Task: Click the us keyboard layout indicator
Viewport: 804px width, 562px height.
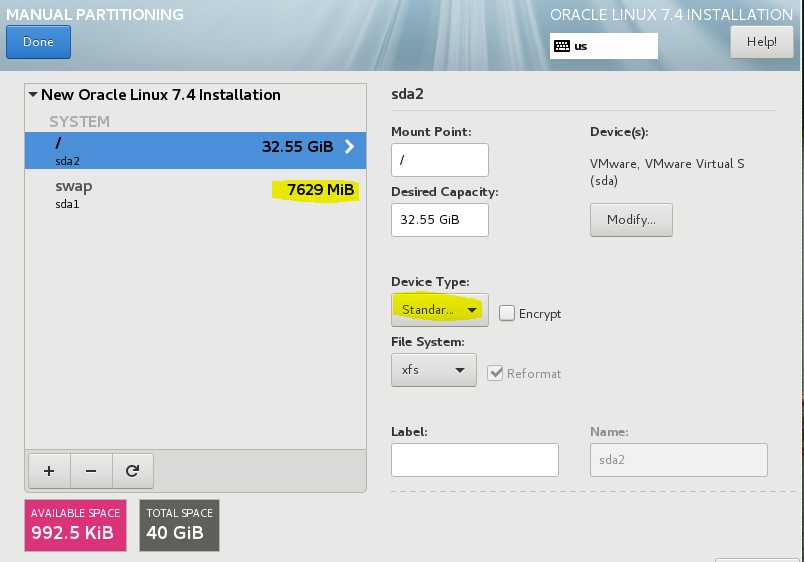Action: click(604, 46)
